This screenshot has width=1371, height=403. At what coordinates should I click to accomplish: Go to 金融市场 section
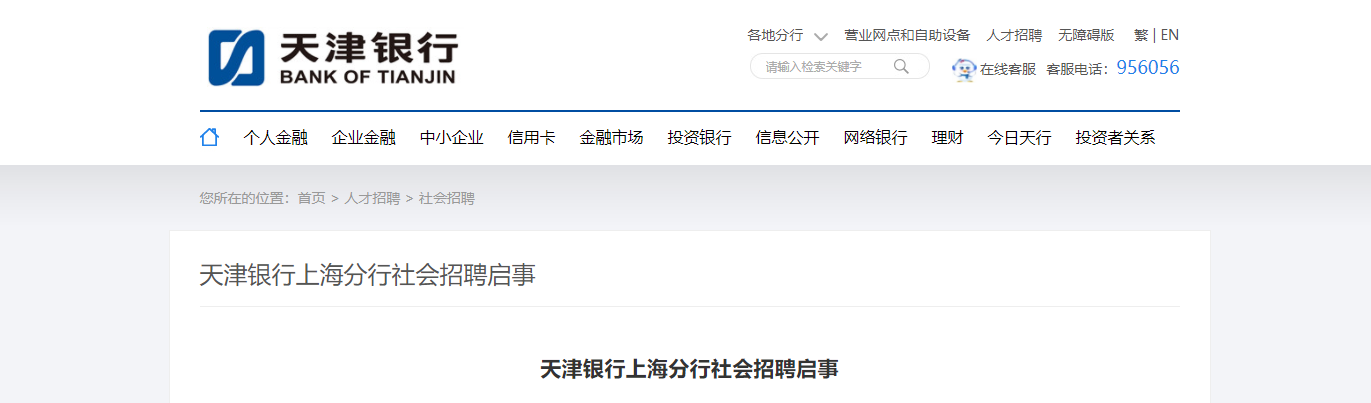(x=612, y=138)
